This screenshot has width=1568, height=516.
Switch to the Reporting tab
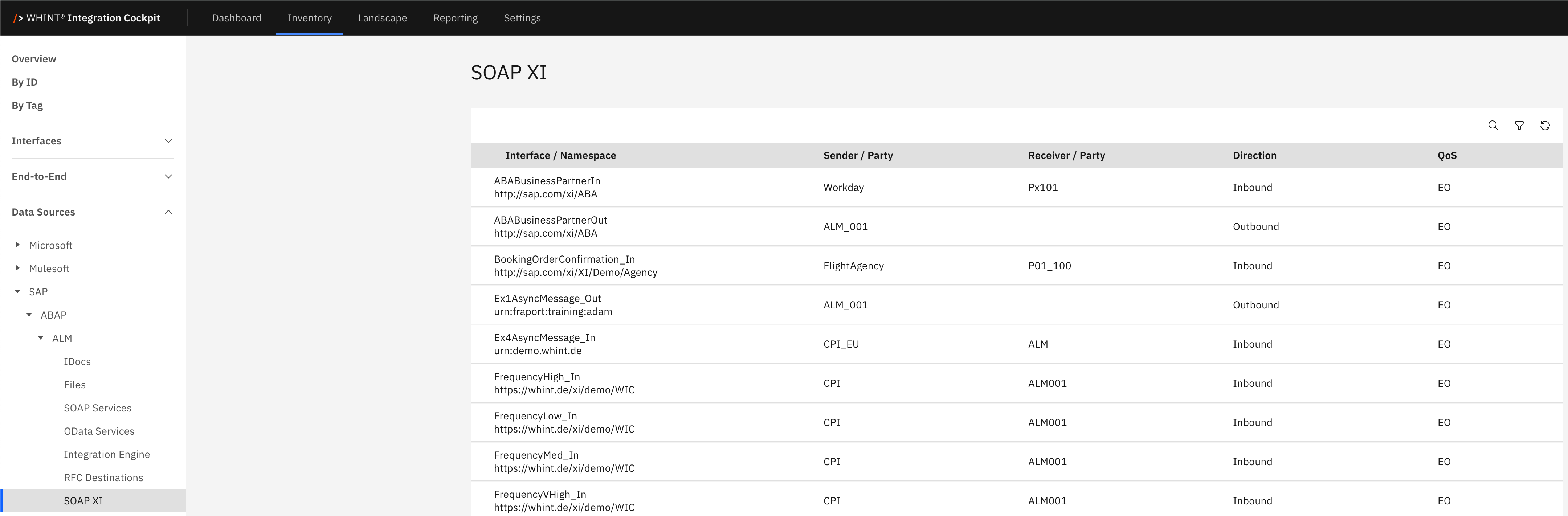click(455, 18)
